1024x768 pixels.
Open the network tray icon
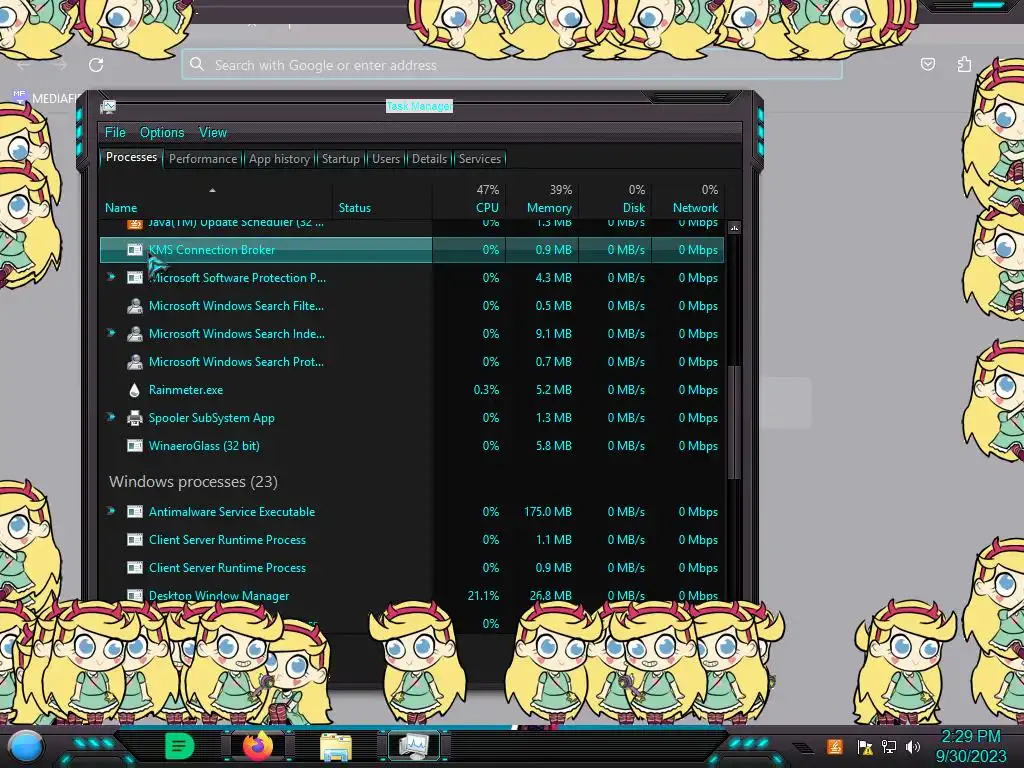click(x=889, y=747)
